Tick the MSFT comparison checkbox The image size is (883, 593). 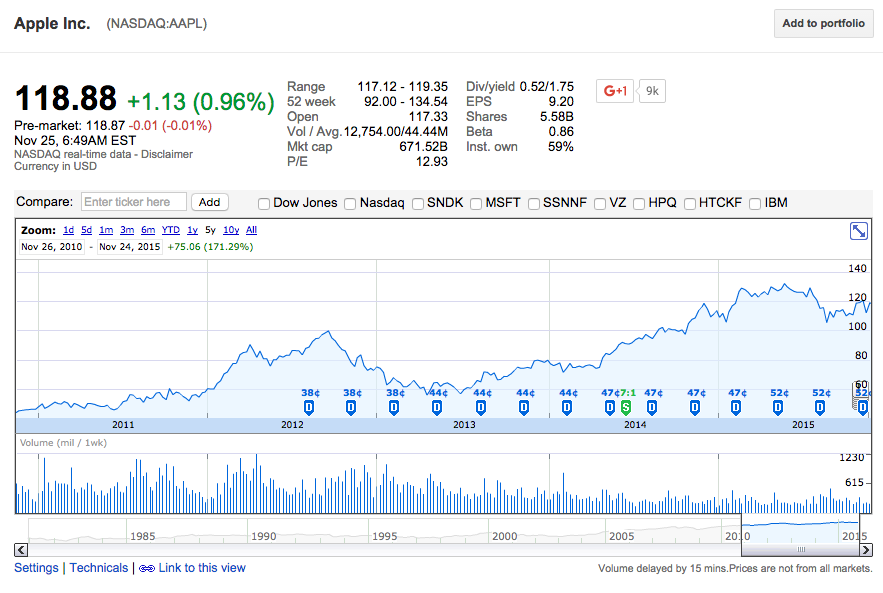(476, 203)
